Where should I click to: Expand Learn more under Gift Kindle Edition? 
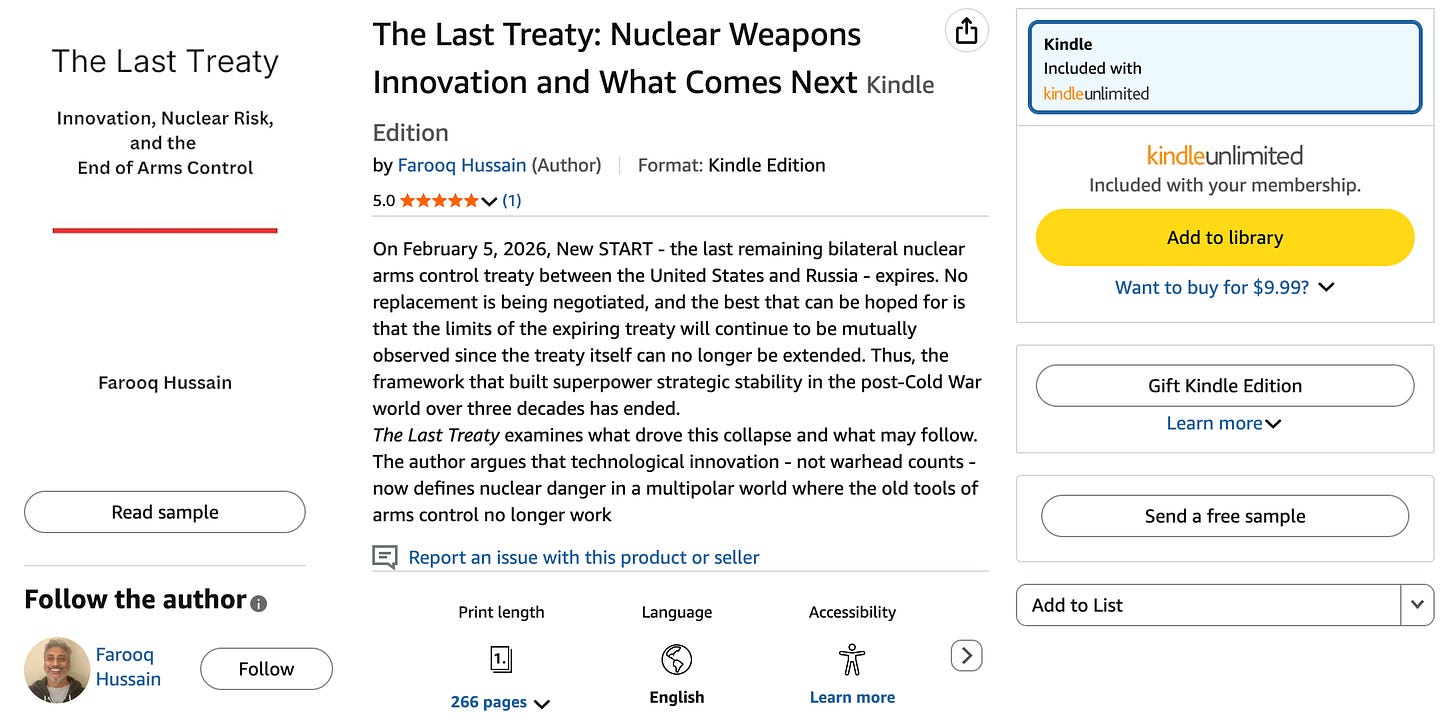[x=1225, y=423]
